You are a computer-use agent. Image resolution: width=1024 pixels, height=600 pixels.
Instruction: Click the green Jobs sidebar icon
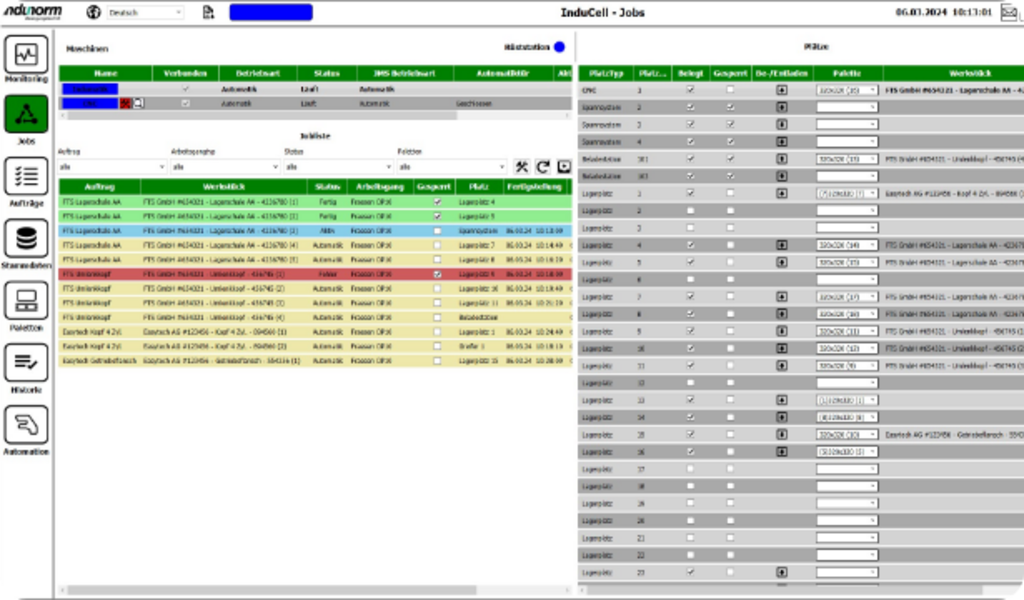pyautogui.click(x=26, y=115)
